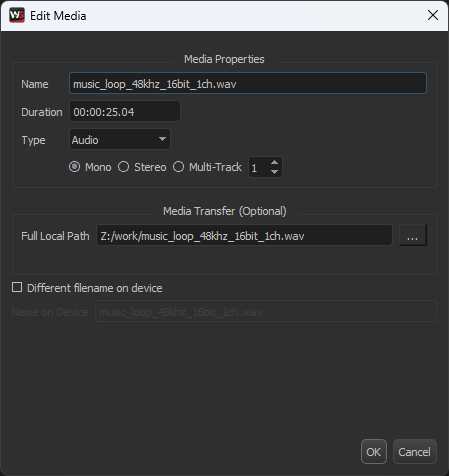Select the Mono radio button
The image size is (449, 476).
pos(75,167)
